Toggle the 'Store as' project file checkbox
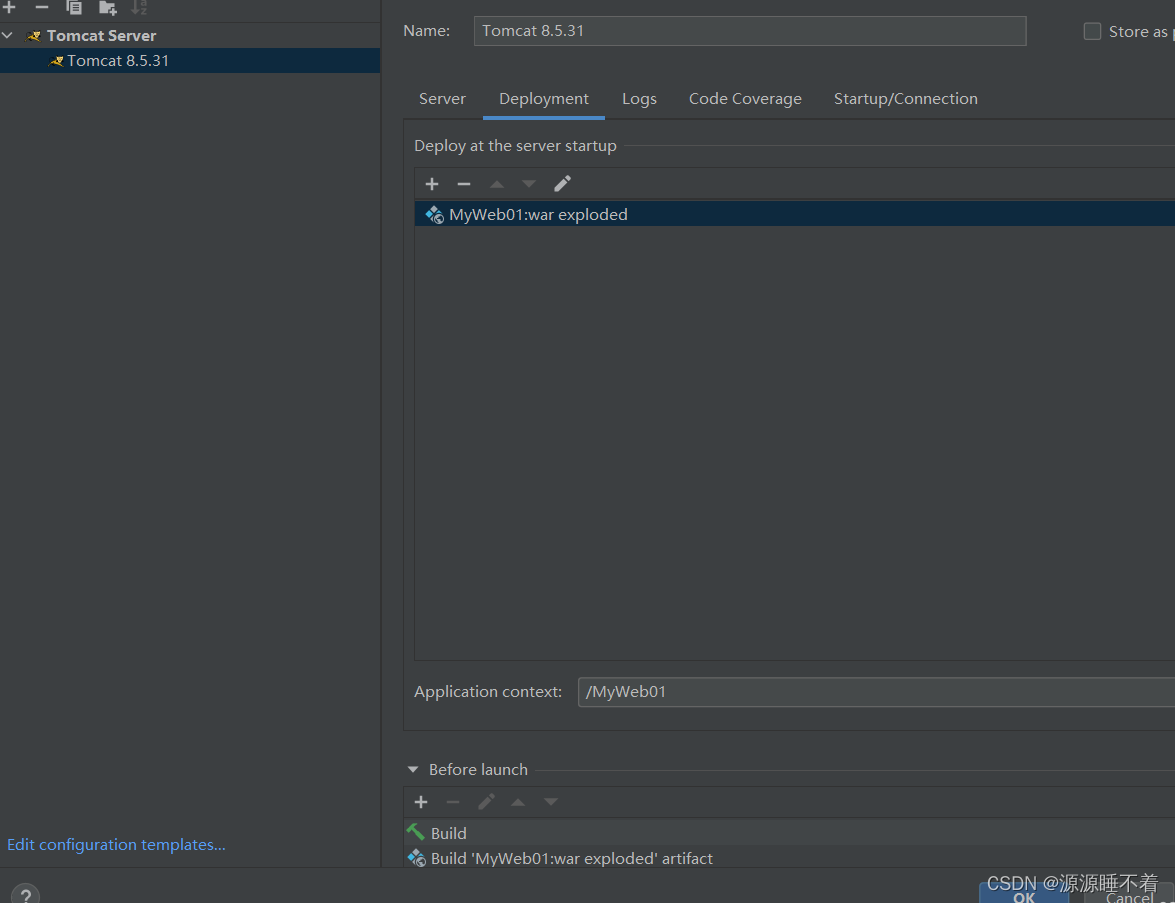Image resolution: width=1175 pixels, height=903 pixels. click(x=1092, y=31)
